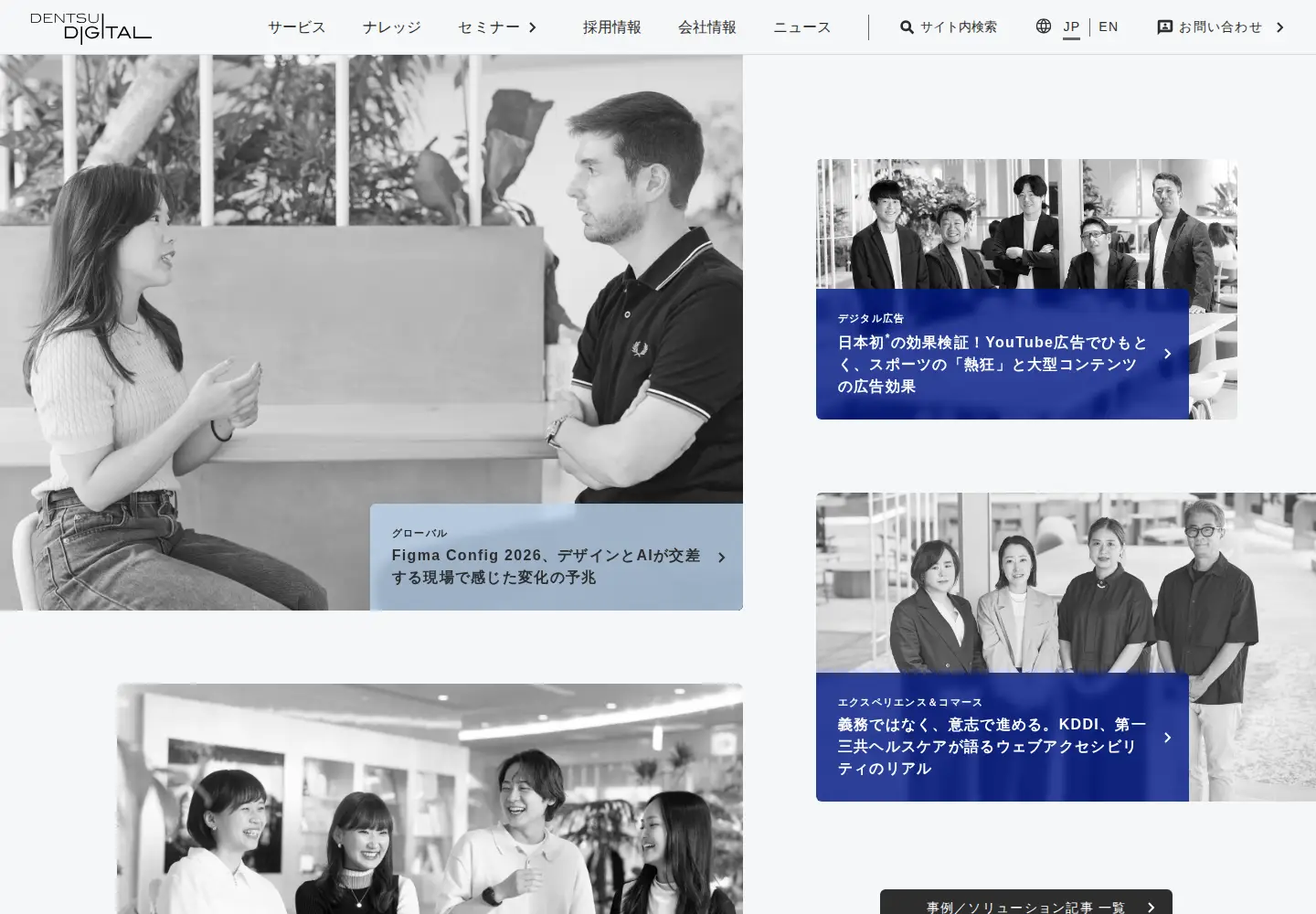The image size is (1316, 914).
Task: Open the ニュース menu
Action: (802, 27)
